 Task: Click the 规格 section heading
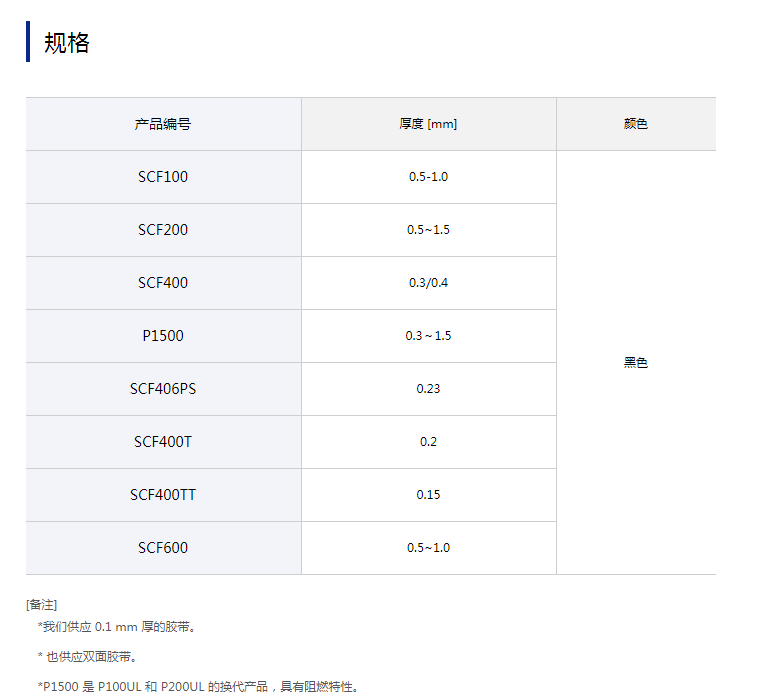[x=67, y=43]
